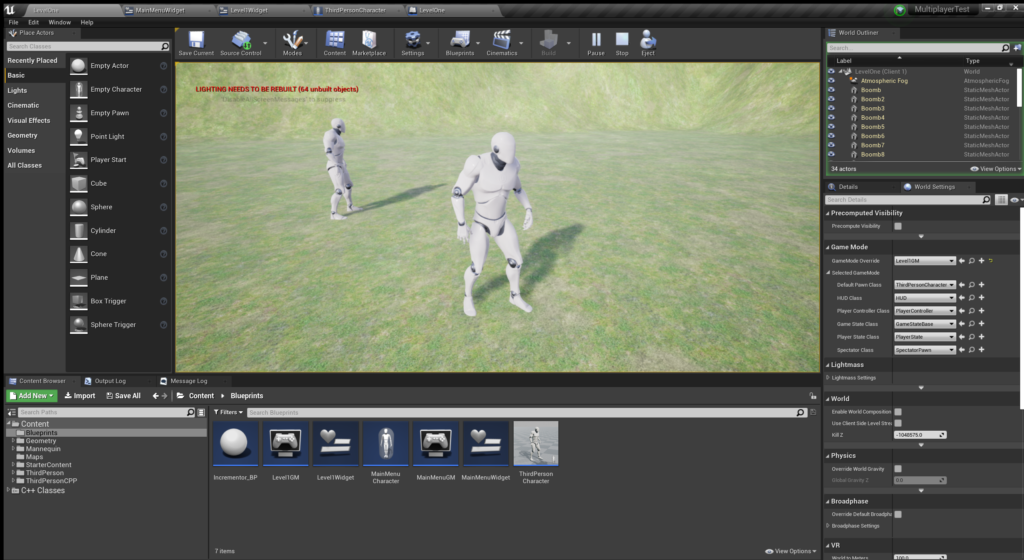Select the ThirdPersonCharacter asset thumbnail

tap(536, 444)
